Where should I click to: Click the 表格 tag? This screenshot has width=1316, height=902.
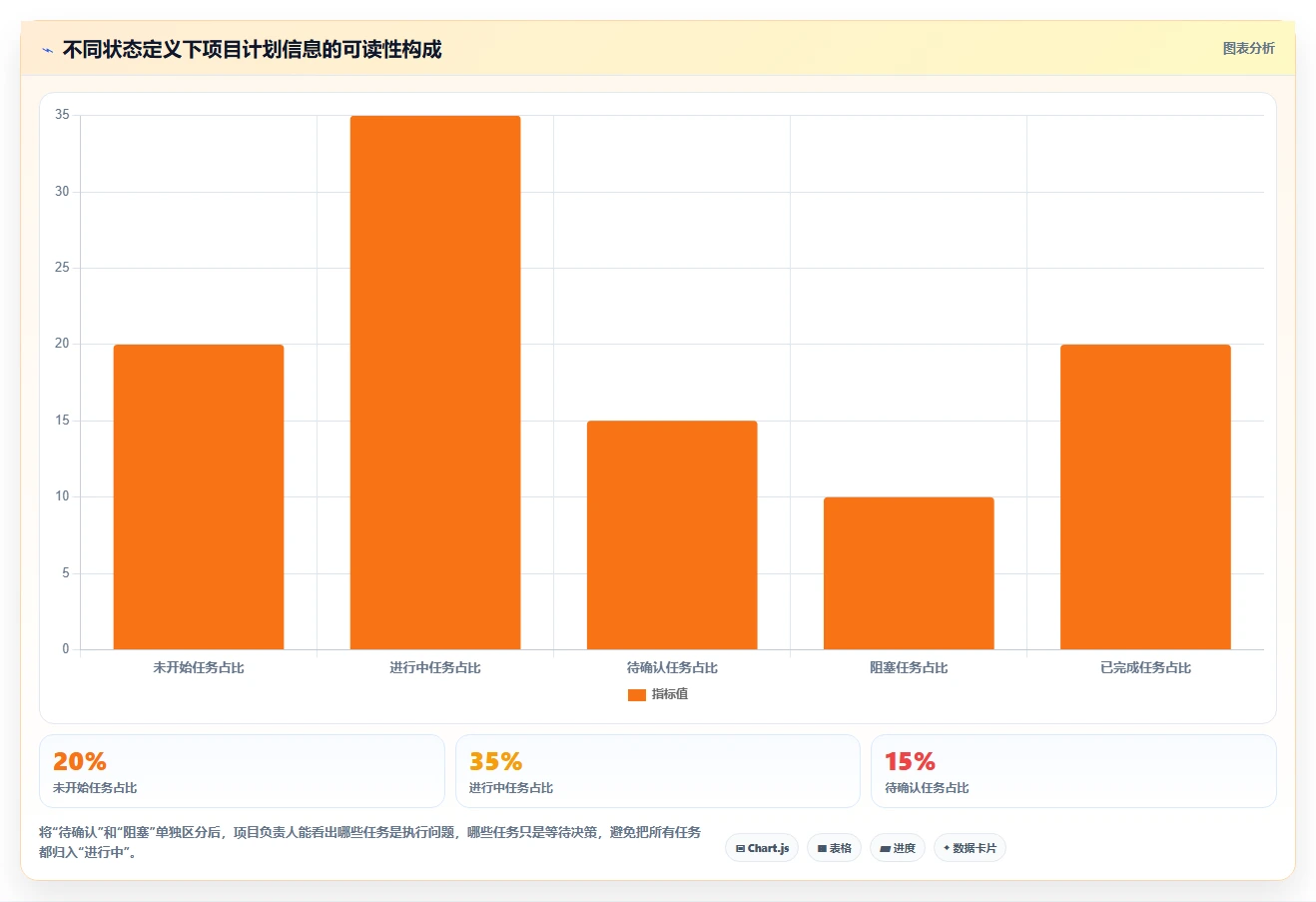click(834, 848)
